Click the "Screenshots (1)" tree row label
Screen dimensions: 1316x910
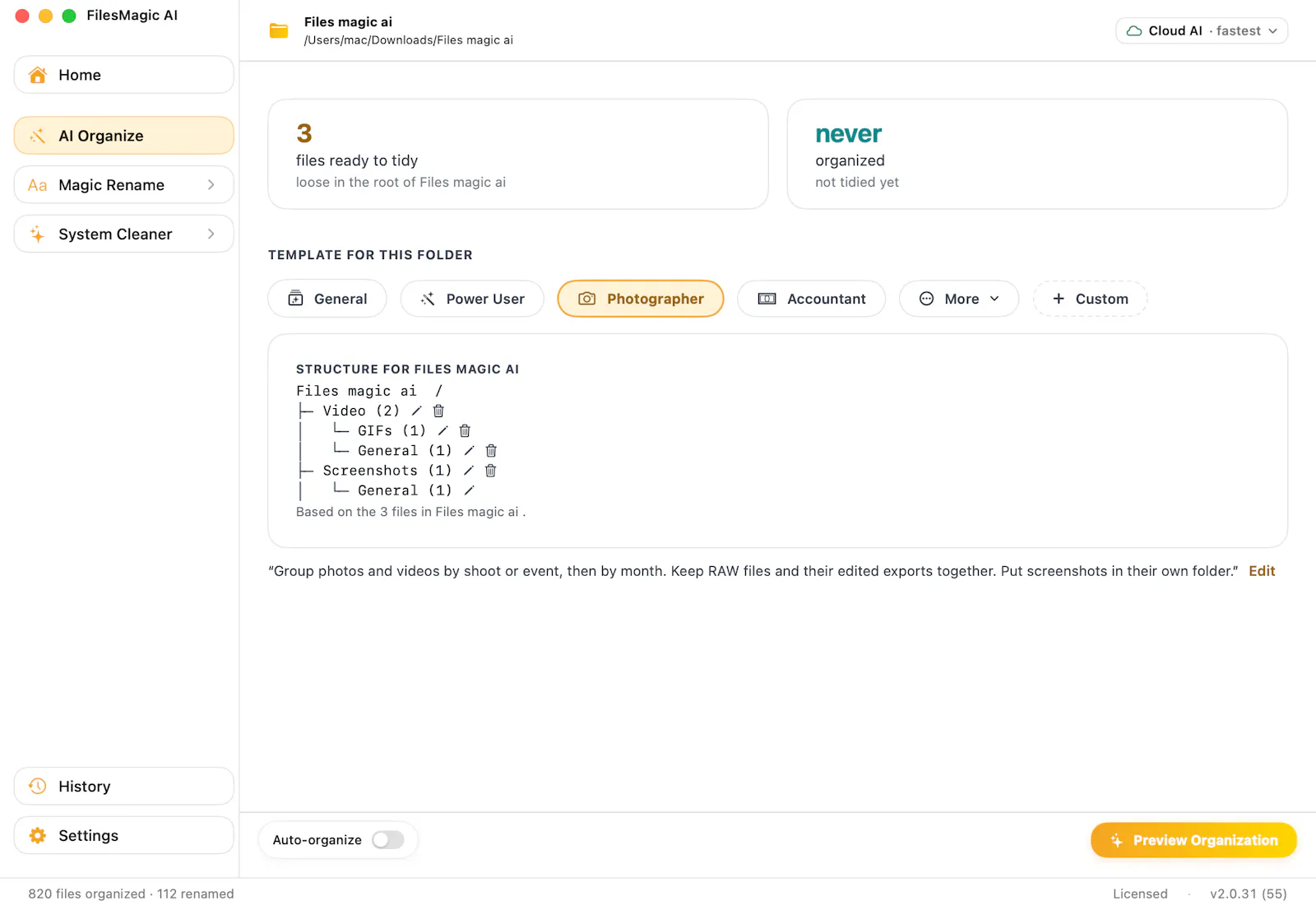387,470
